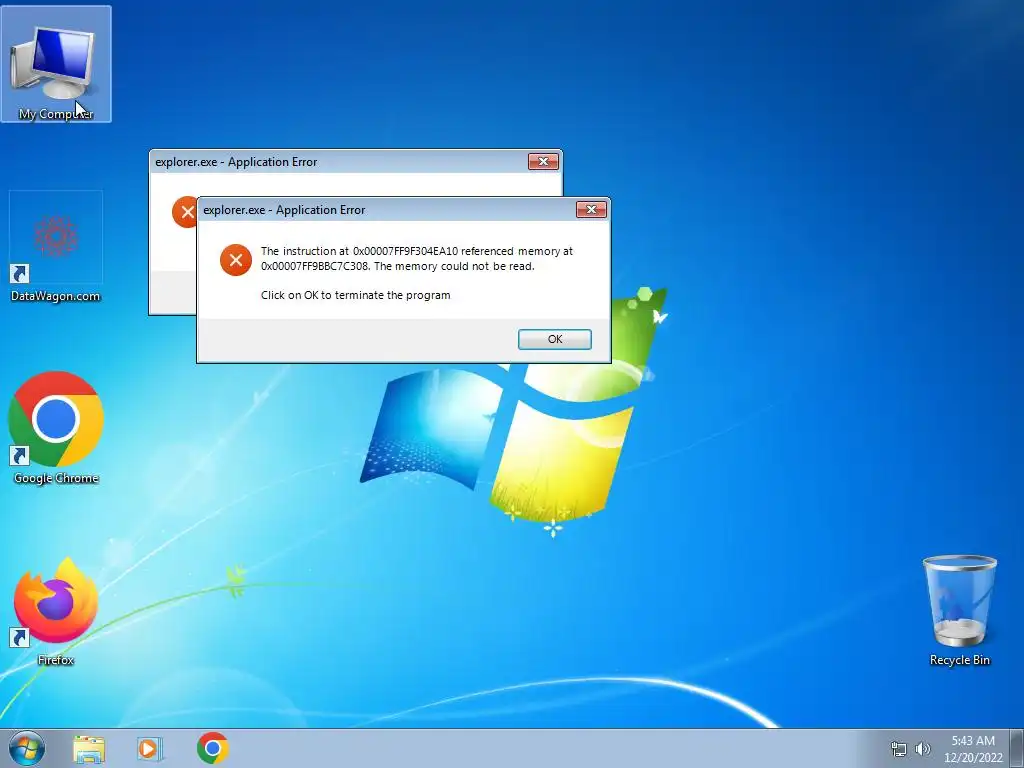Open Windows Explorer from the taskbar
This screenshot has width=1024, height=768.
[89, 748]
